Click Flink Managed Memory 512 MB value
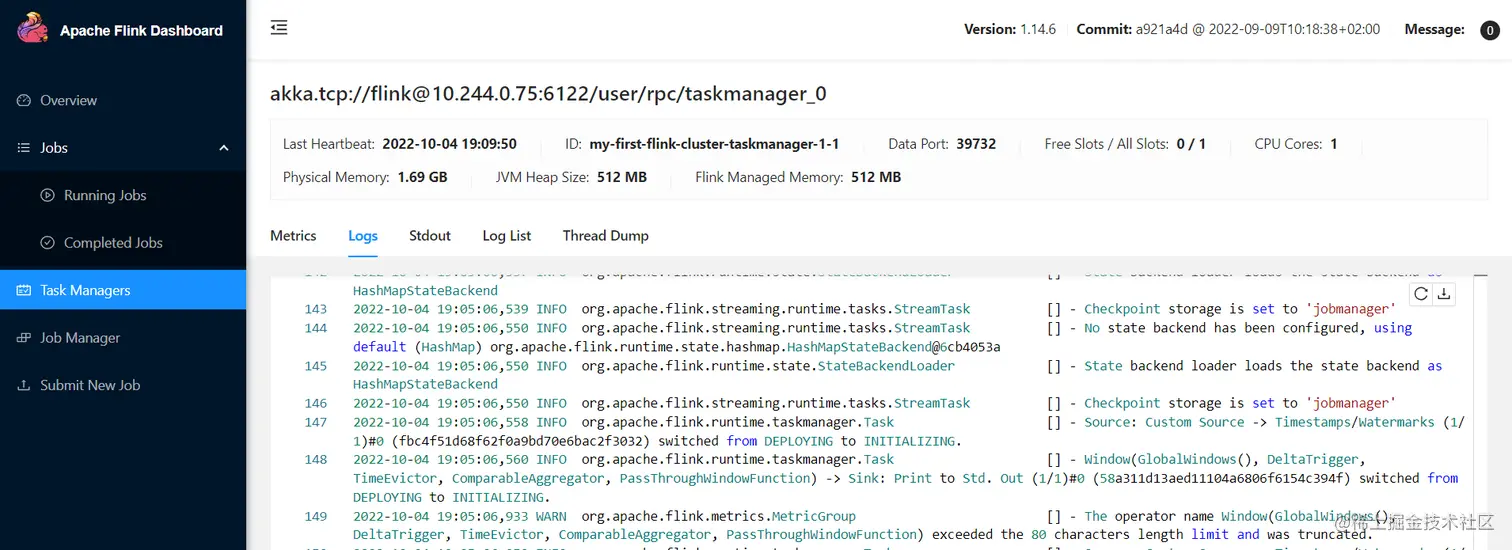Screen dimensions: 1512x550 click(x=876, y=177)
